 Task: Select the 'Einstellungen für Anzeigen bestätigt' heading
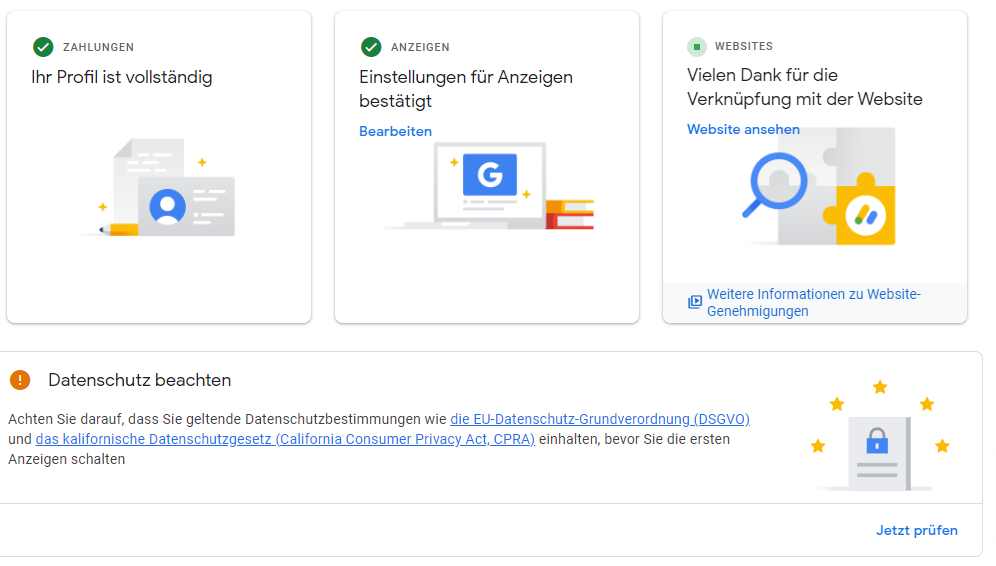466,89
